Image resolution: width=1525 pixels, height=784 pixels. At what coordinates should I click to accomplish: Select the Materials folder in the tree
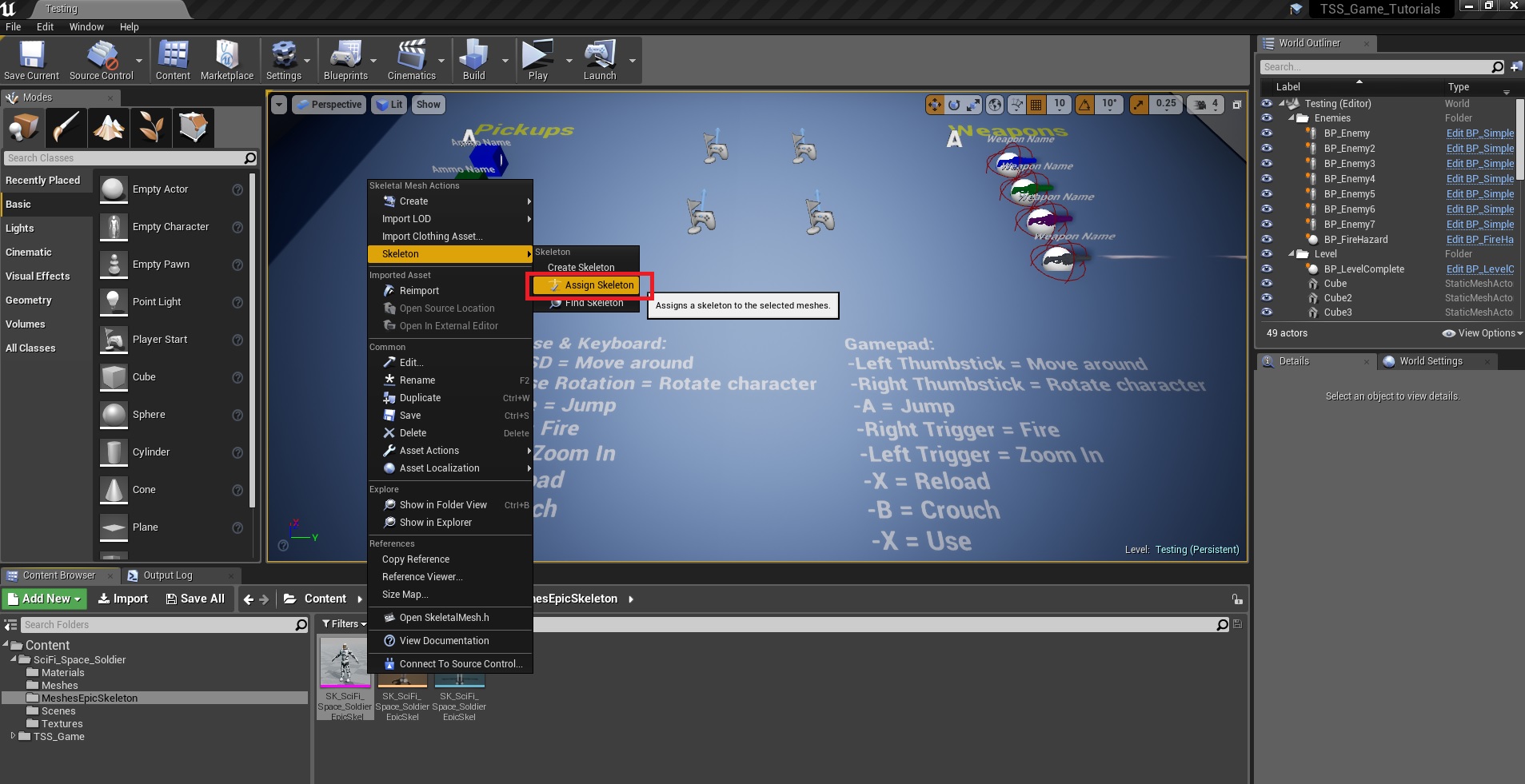pos(62,673)
